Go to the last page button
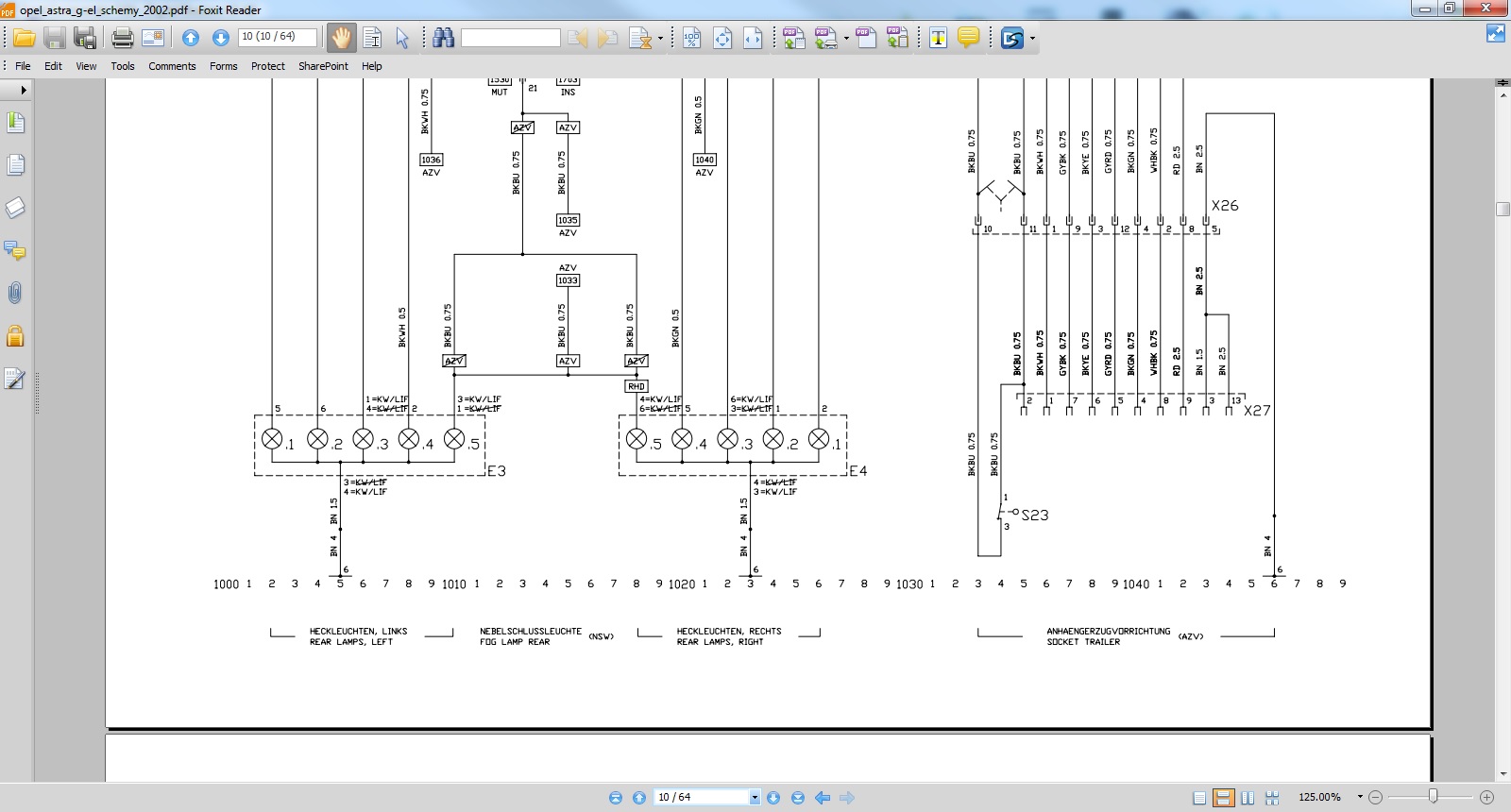This screenshot has height=812, width=1511. (798, 798)
